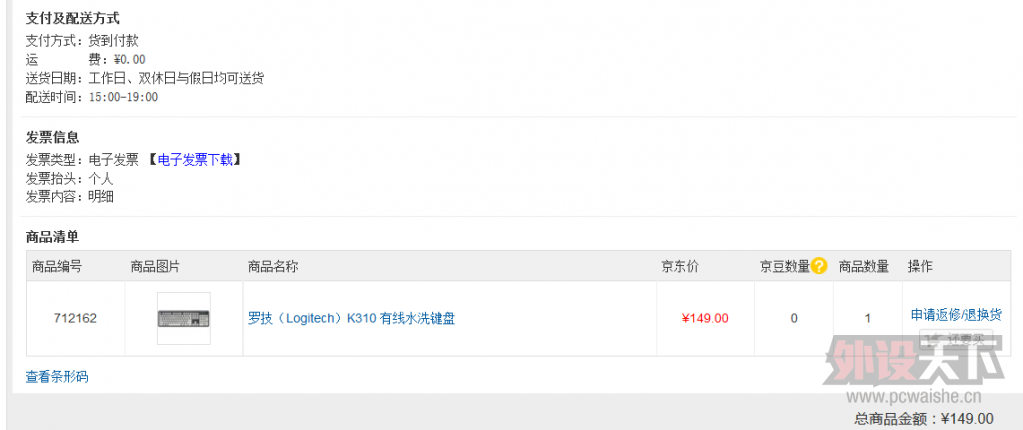
Task: Click 申请返修/退换货 to request a return
Action: [x=956, y=315]
